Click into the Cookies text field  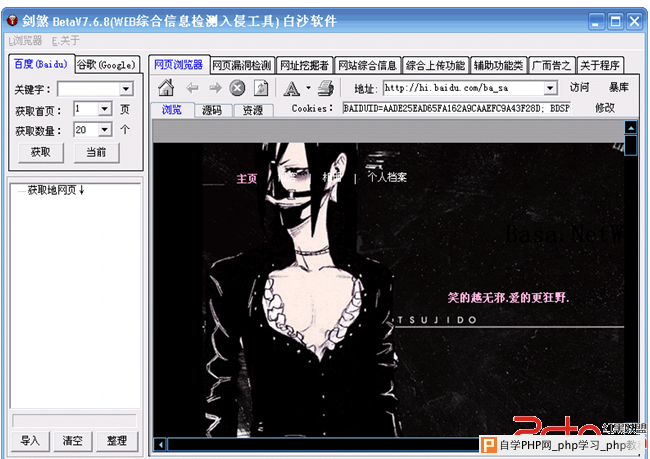pyautogui.click(x=456, y=108)
